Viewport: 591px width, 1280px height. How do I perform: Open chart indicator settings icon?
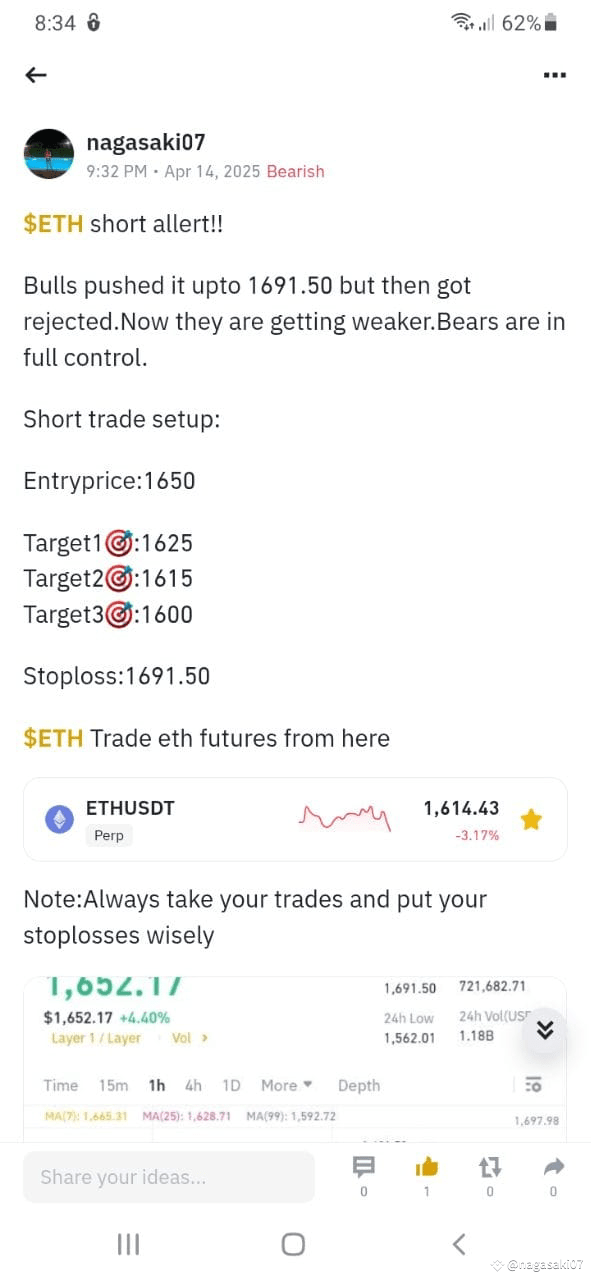pyautogui.click(x=533, y=1085)
